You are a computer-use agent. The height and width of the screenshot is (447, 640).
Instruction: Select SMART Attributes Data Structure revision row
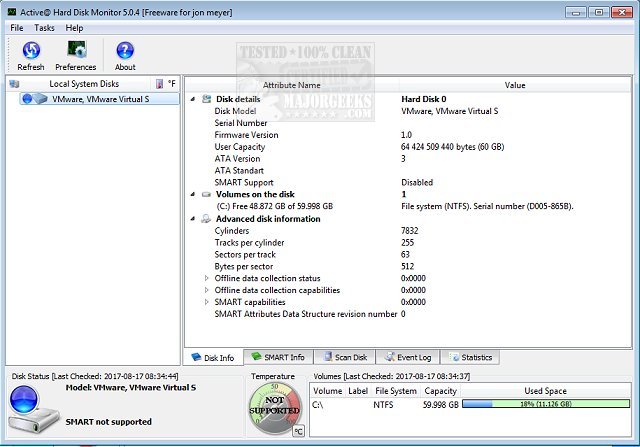[x=408, y=314]
